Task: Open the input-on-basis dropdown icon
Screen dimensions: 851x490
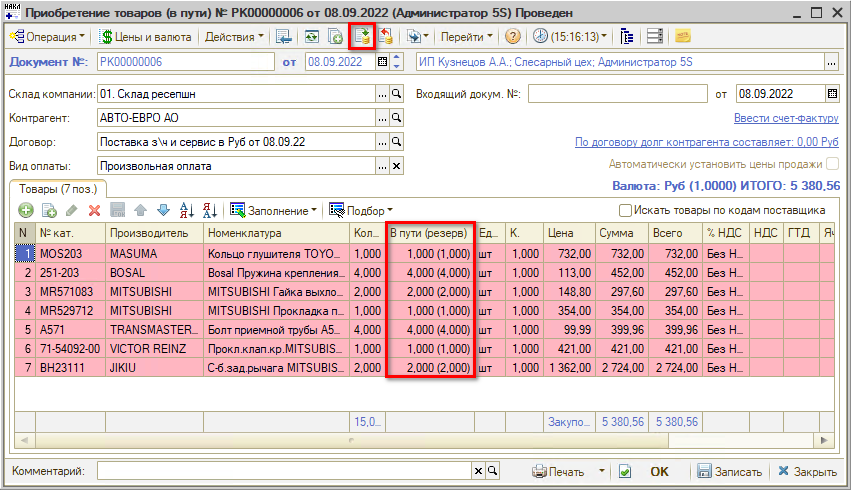Action: coord(417,37)
